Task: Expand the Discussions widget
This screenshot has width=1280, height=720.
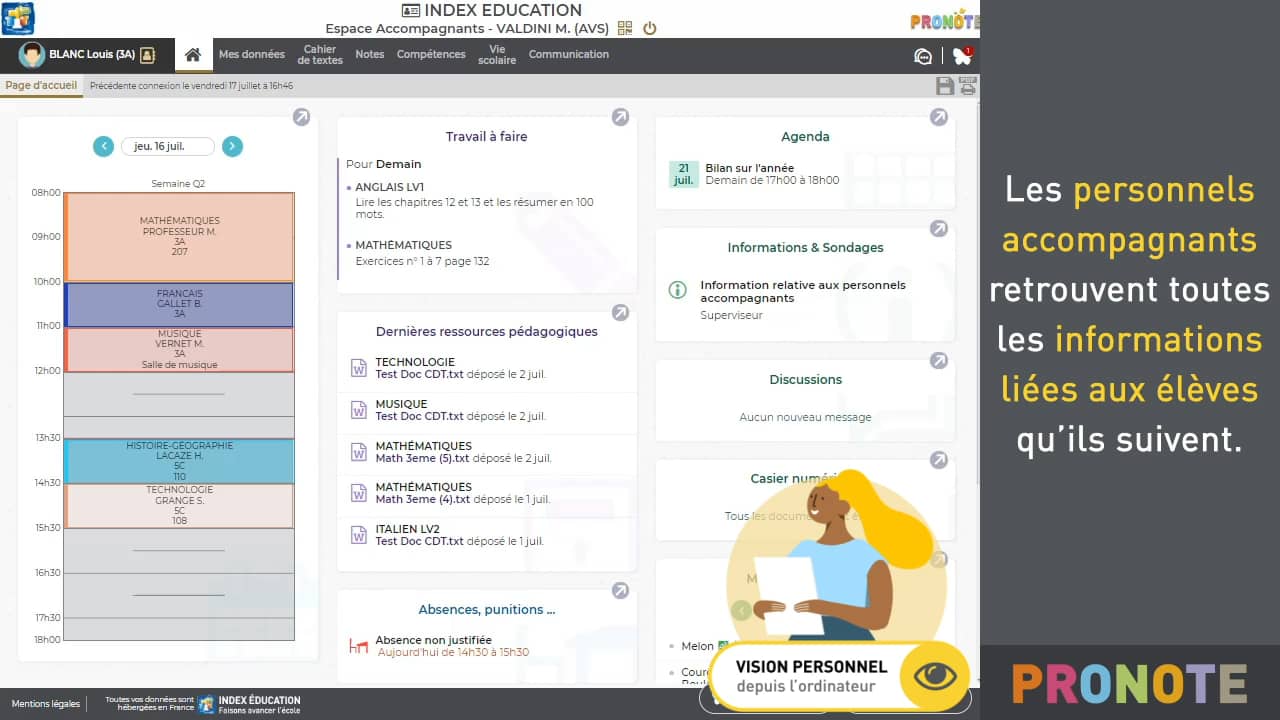Action: 938,360
